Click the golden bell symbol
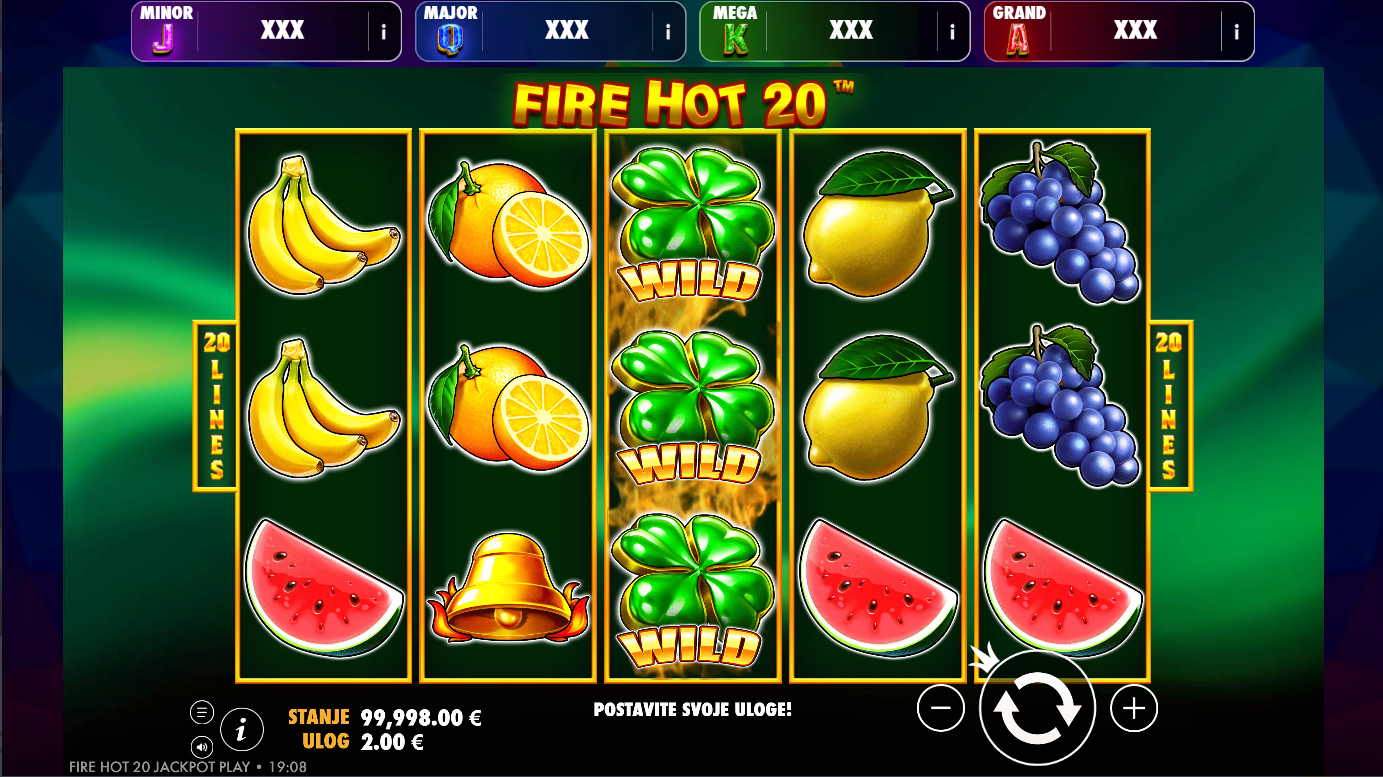The height and width of the screenshot is (777, 1383). click(509, 587)
